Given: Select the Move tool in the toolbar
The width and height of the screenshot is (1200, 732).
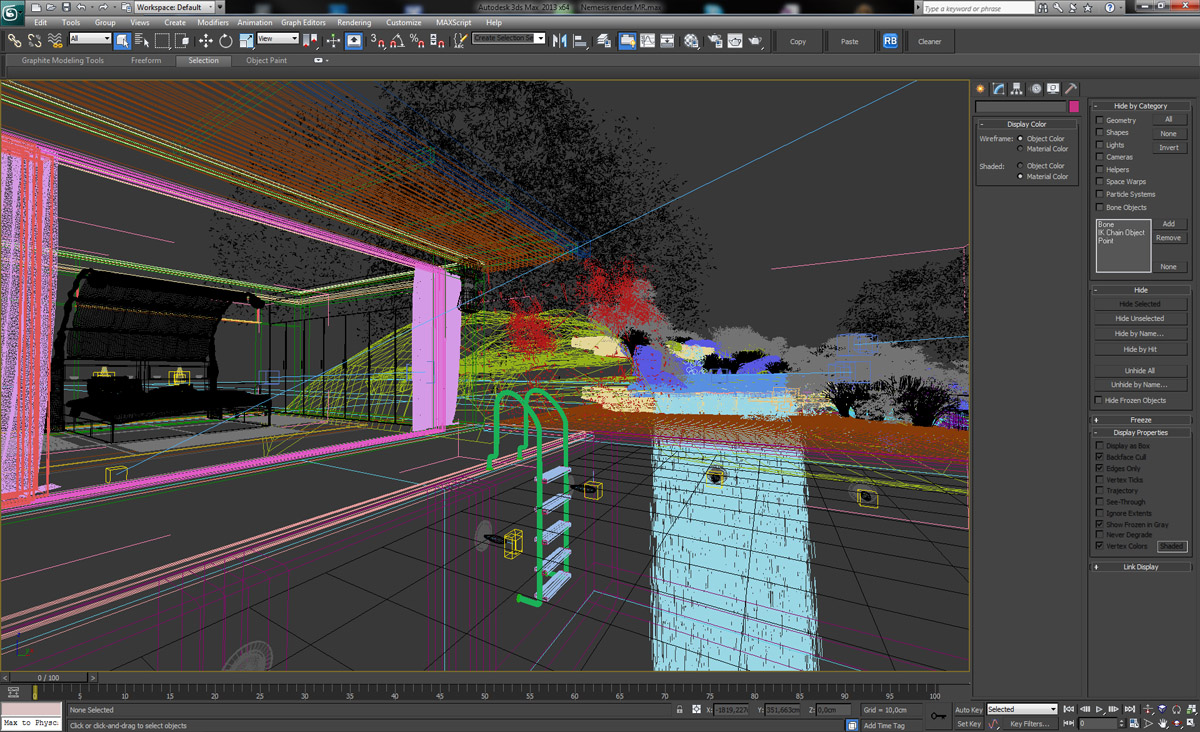Looking at the screenshot, I should 205,41.
